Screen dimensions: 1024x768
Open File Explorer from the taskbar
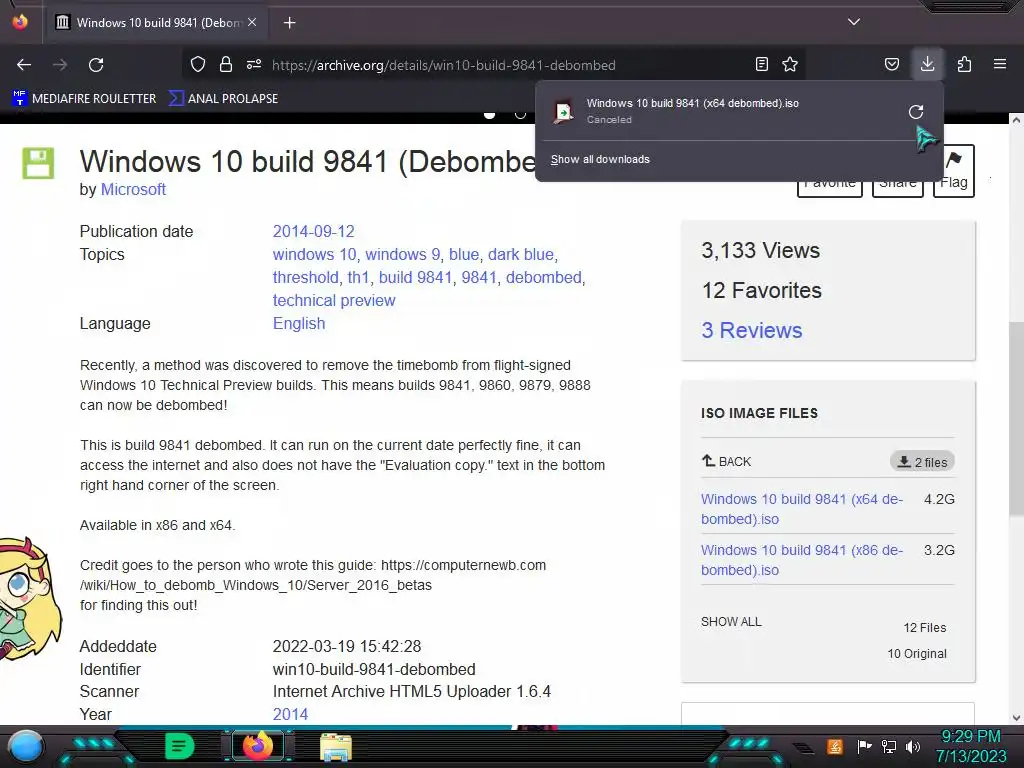coord(336,746)
